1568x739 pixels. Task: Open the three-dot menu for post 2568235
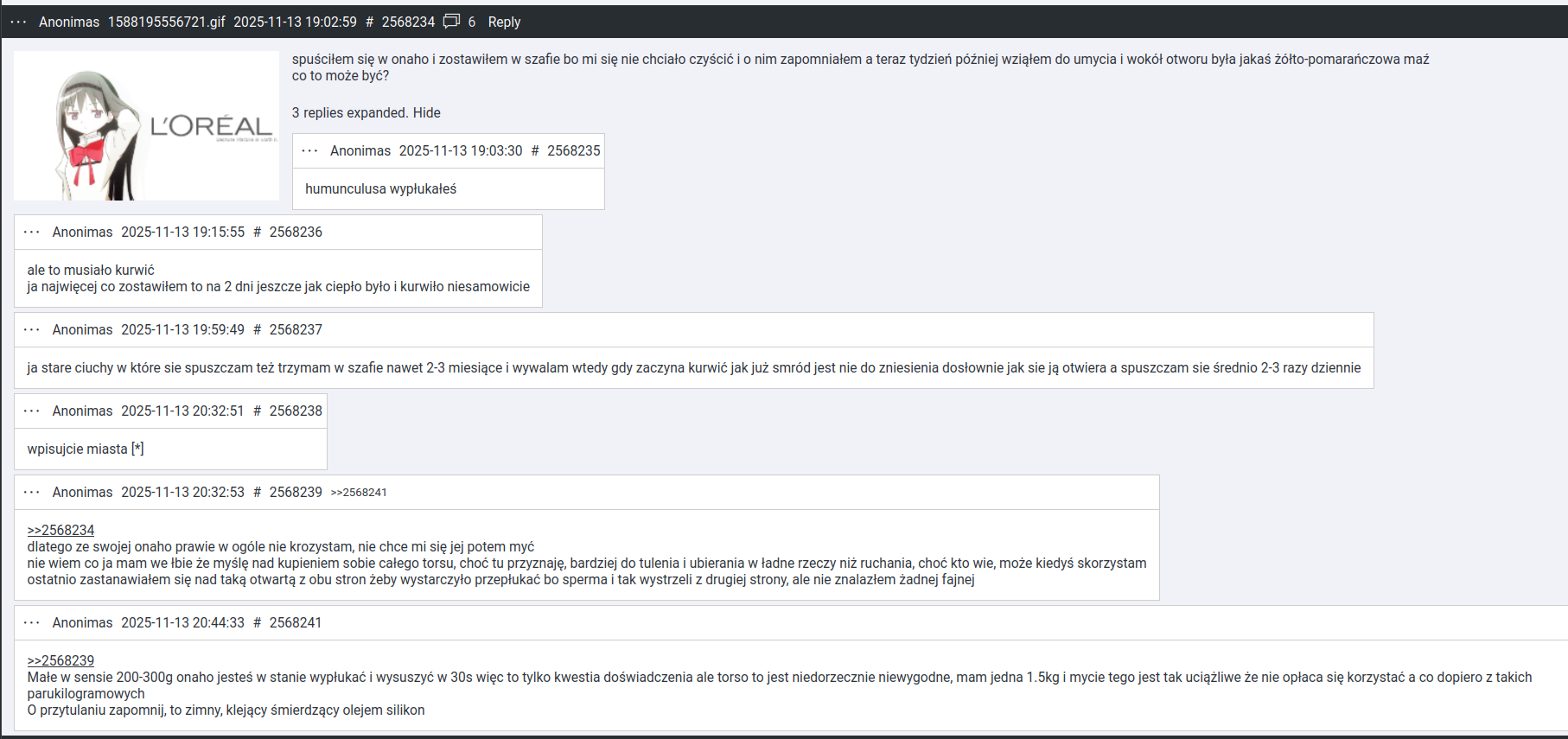click(x=309, y=150)
